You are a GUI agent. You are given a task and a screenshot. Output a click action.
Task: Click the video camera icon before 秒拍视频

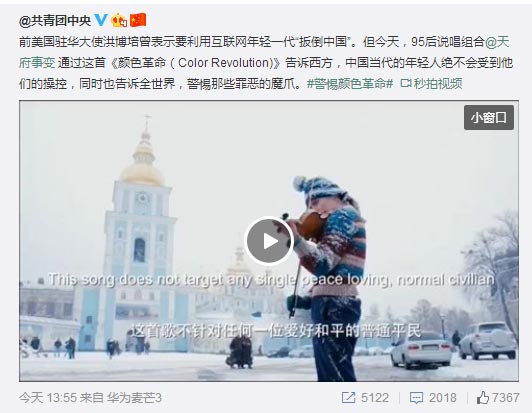[x=406, y=83]
